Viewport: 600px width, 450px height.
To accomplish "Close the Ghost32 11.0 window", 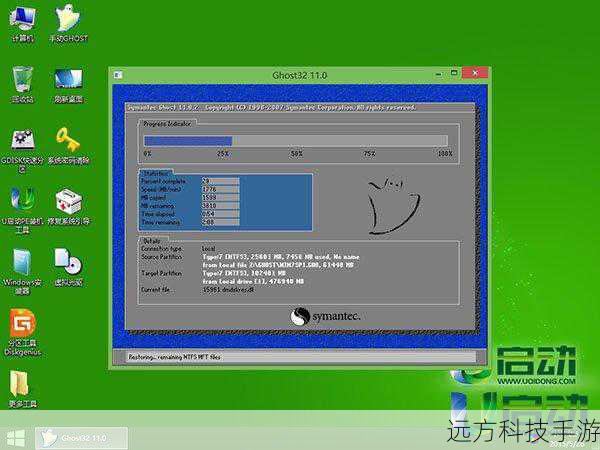I will pos(475,72).
